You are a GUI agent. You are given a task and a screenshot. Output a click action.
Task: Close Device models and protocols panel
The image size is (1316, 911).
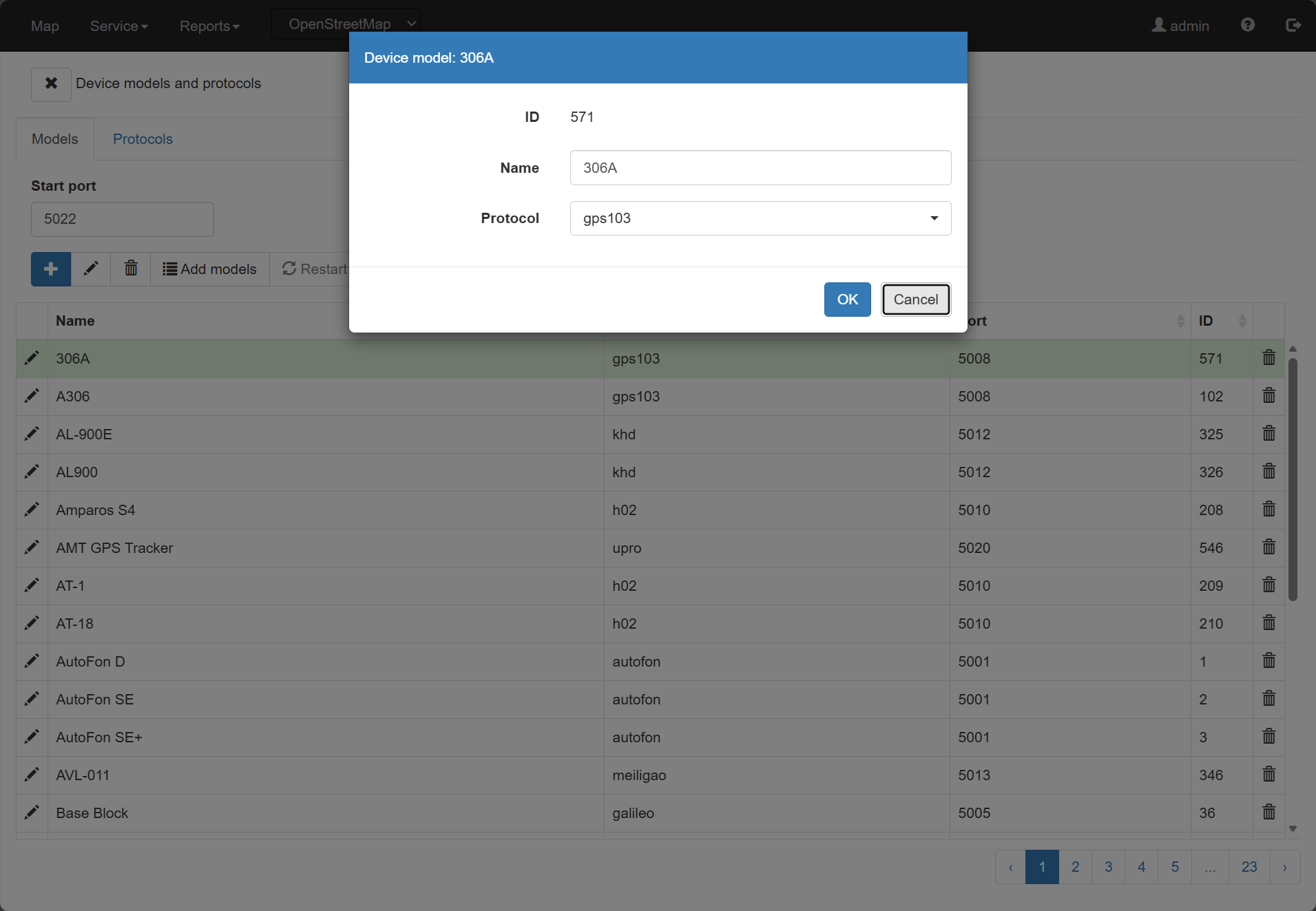[x=51, y=84]
